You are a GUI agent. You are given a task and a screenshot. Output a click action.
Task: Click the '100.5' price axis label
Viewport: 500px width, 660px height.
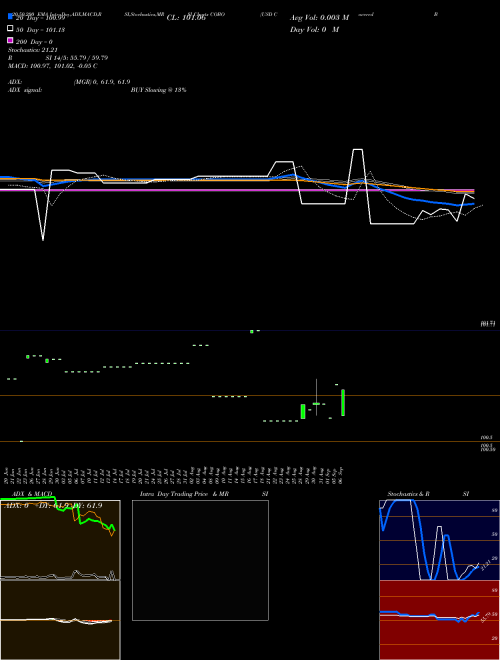[486, 438]
